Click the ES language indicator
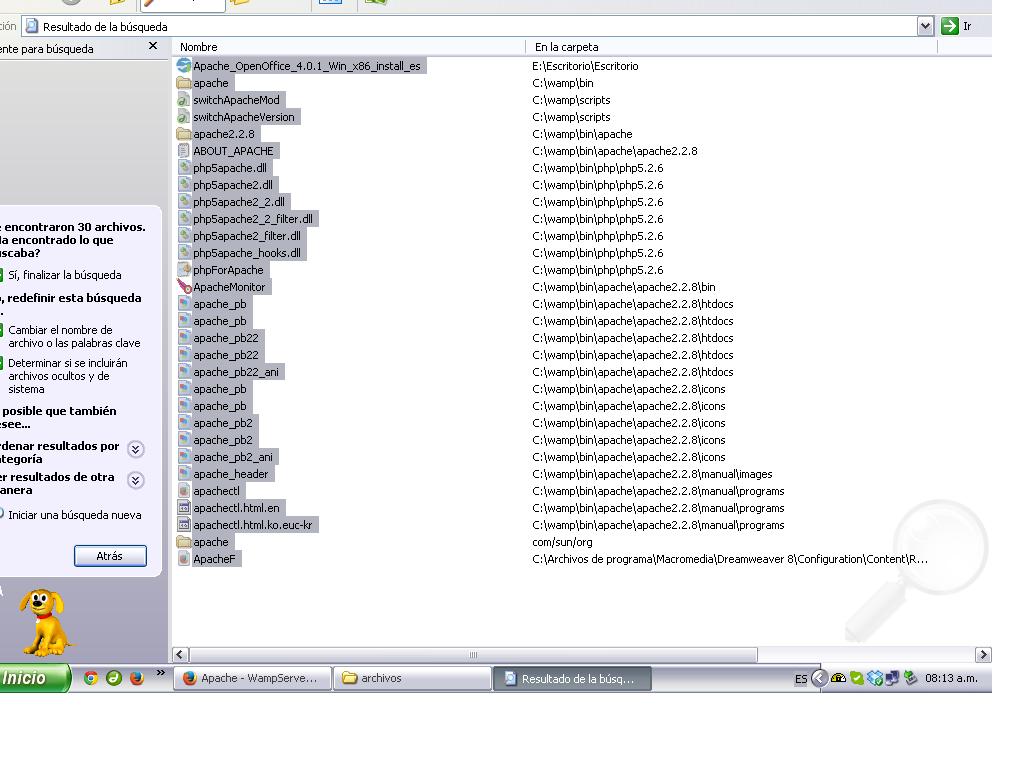 (801, 679)
